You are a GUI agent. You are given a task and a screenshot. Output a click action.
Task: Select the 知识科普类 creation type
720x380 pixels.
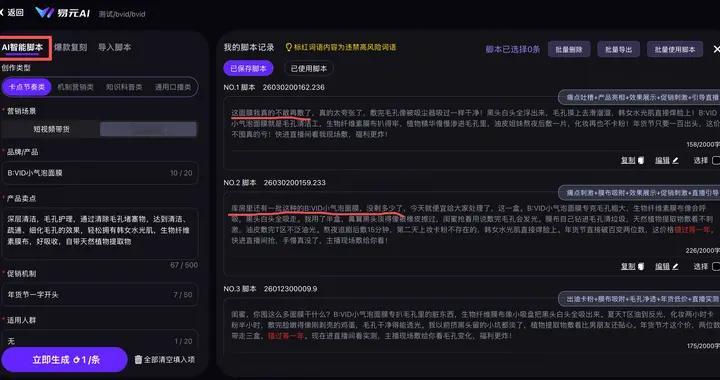click(124, 87)
